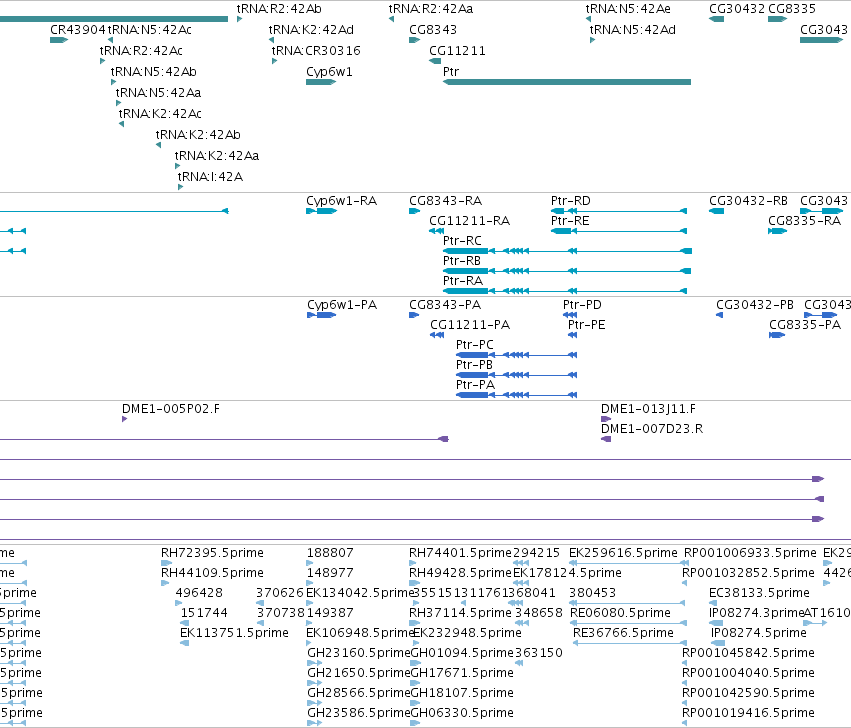851x728 pixels.
Task: Open the RP001006933.5prime EST label
Action: point(750,553)
